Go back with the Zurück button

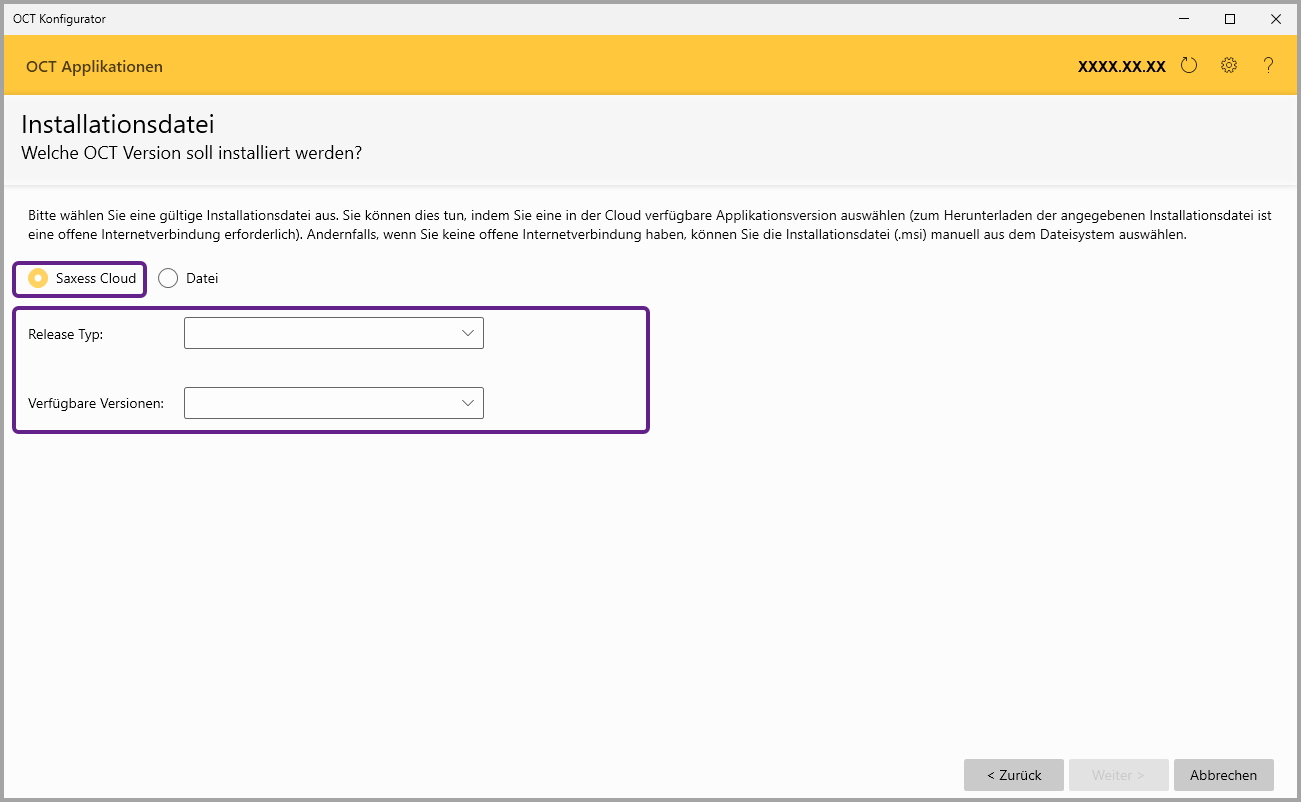coord(1014,775)
